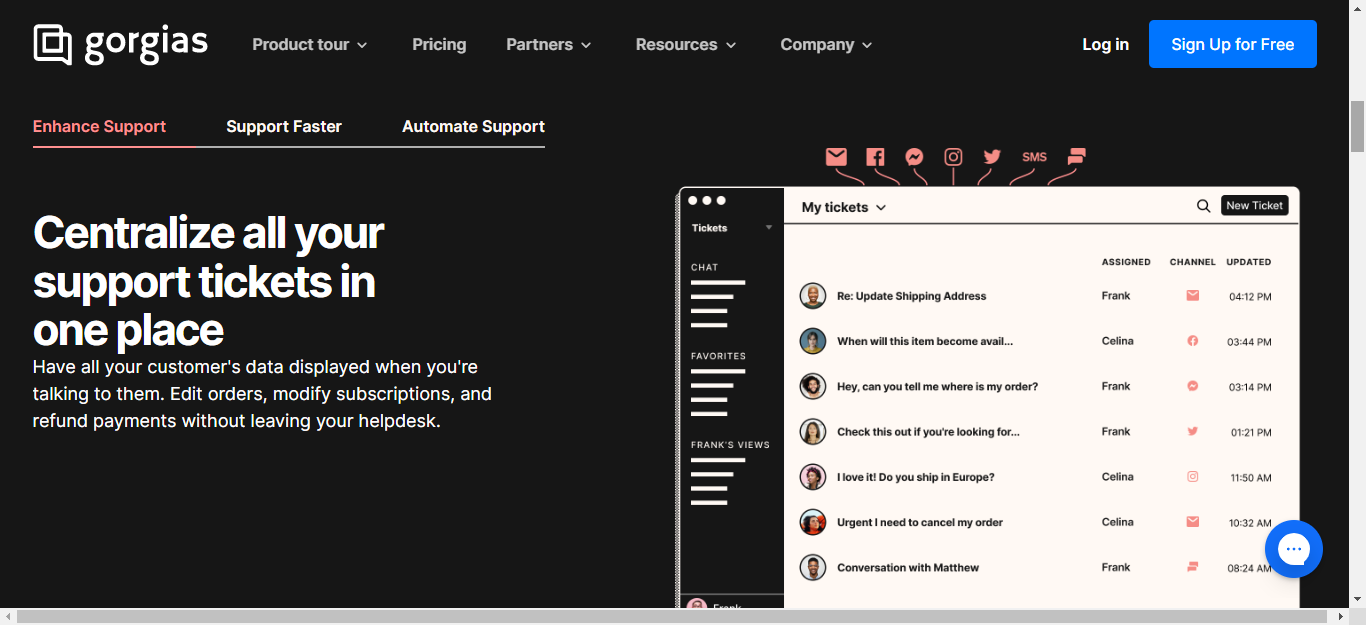Click the Instagram icon in the 11:50 AM row

coord(1192,477)
